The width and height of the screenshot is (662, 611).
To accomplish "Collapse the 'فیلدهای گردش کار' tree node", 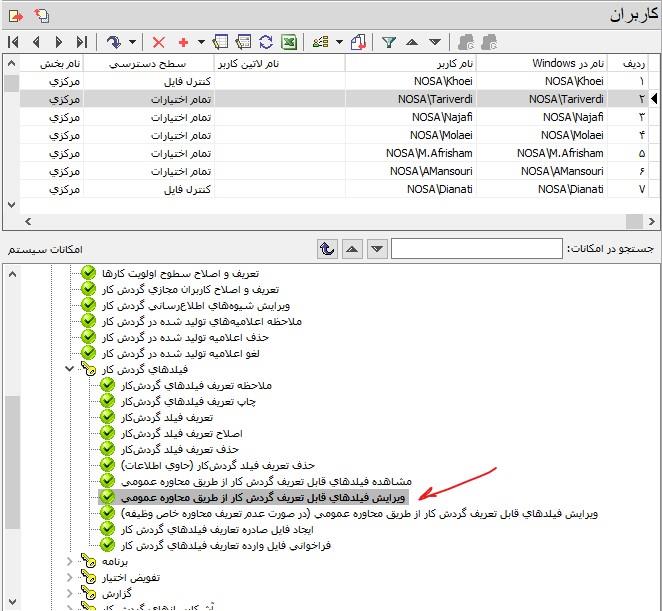I will (69, 369).
